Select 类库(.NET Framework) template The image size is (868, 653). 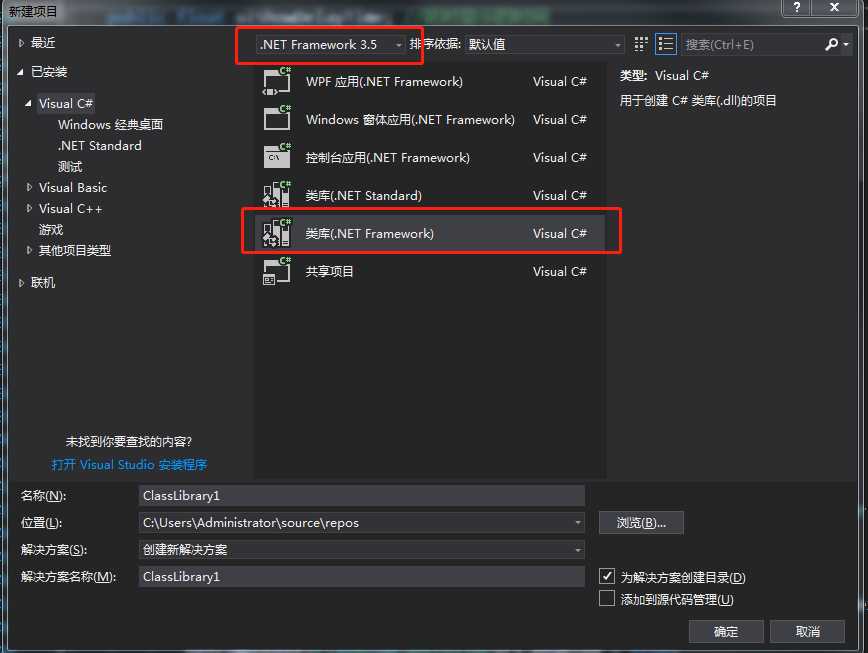(430, 233)
